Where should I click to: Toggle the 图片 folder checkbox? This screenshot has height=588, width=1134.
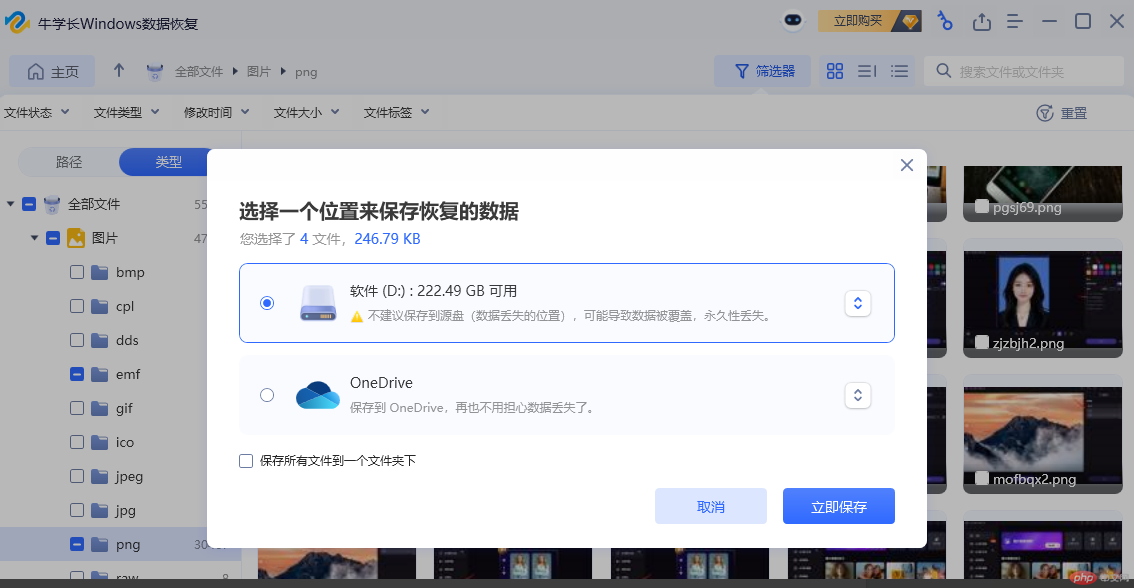click(53, 238)
